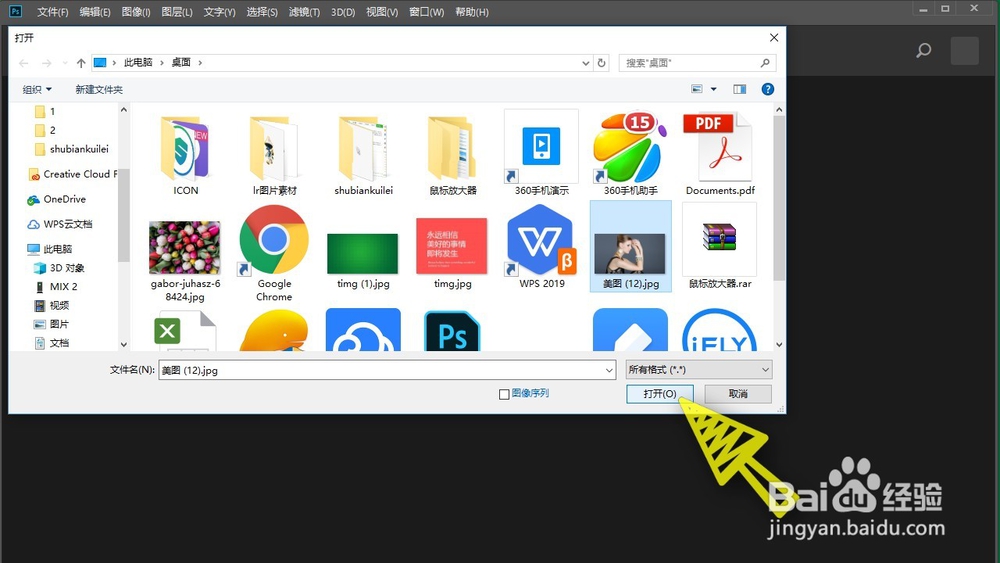Select 此电脑 in the navigation tree
Screen dimensions: 1000x563
(50, 249)
